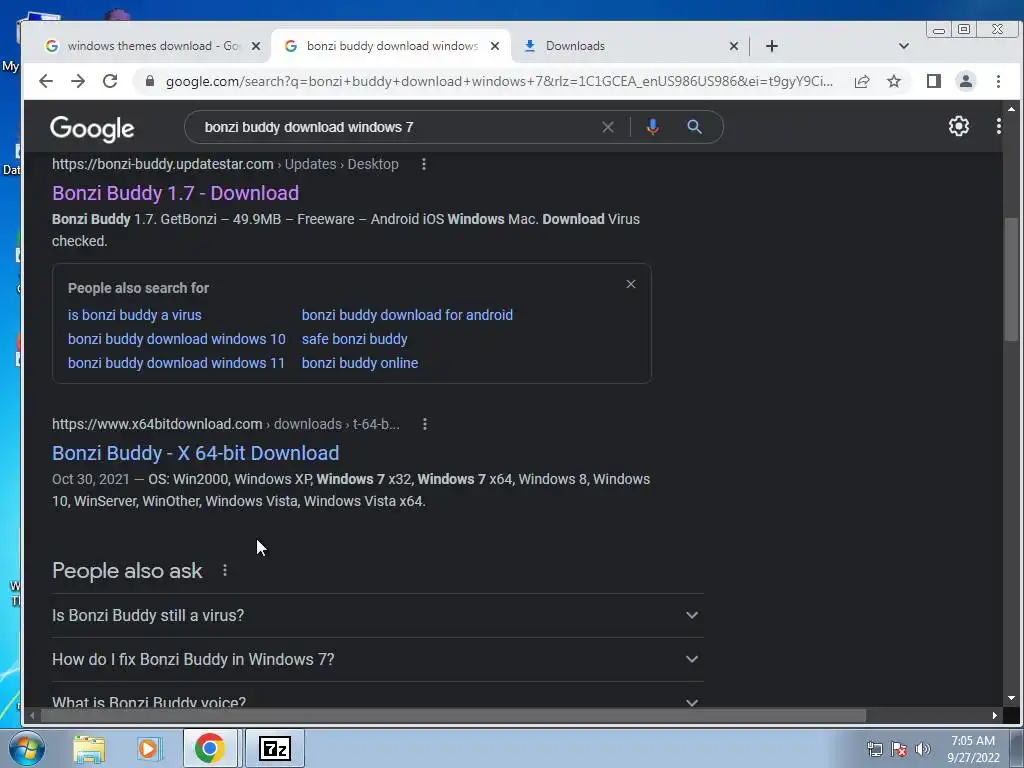Open Google quick settings gear
The image size is (1024, 768).
pyautogui.click(x=958, y=126)
